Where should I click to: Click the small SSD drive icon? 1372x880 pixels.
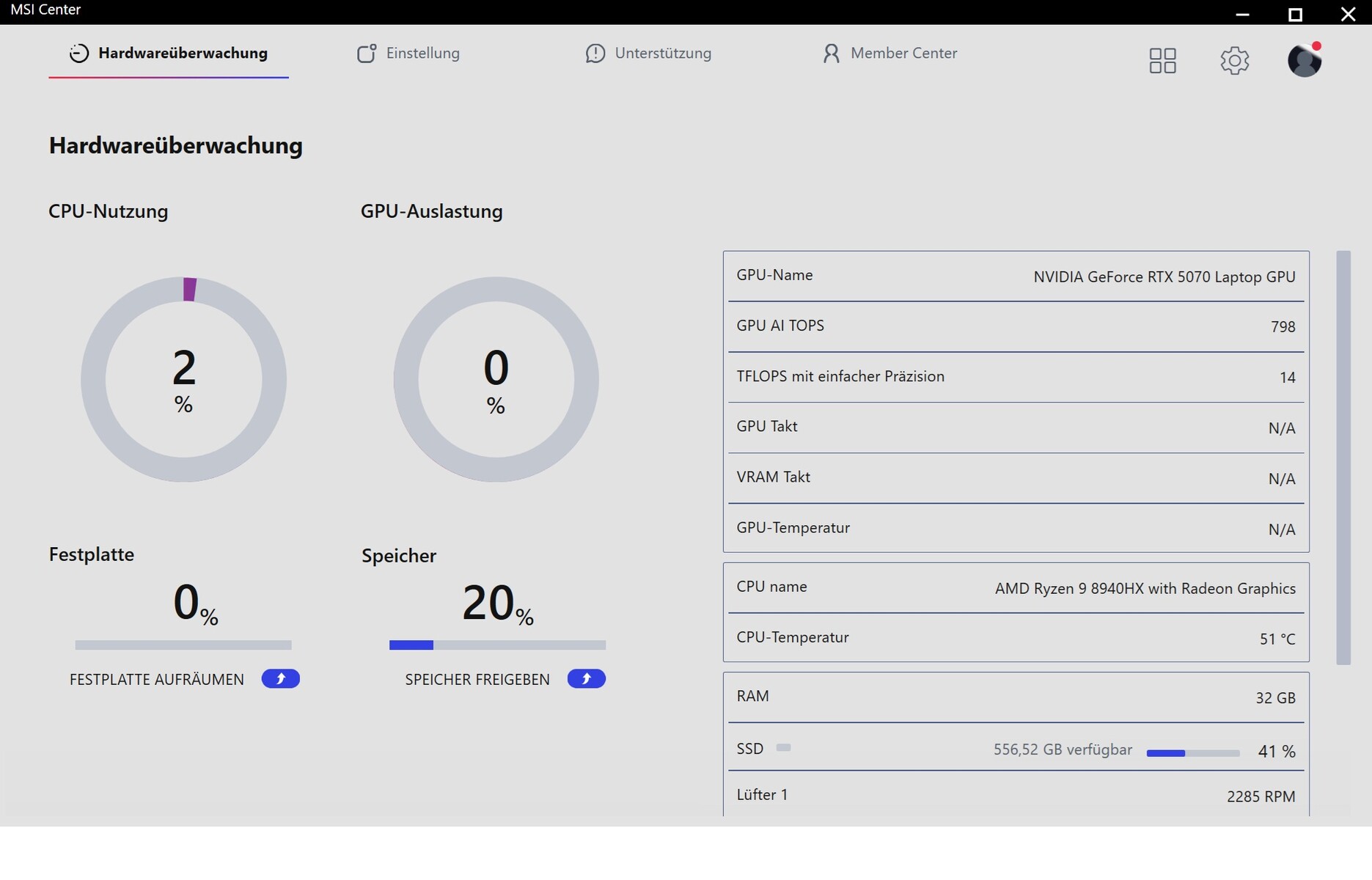pos(783,748)
